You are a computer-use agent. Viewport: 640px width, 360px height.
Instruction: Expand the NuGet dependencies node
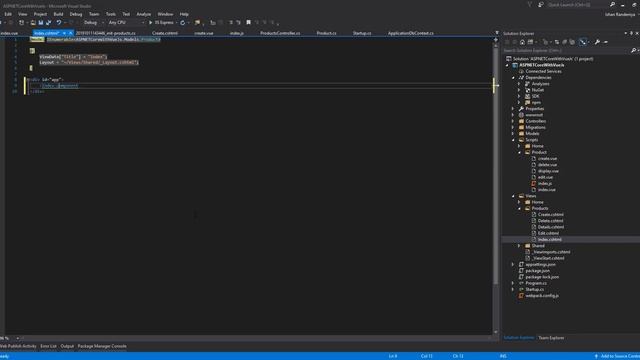(520, 90)
